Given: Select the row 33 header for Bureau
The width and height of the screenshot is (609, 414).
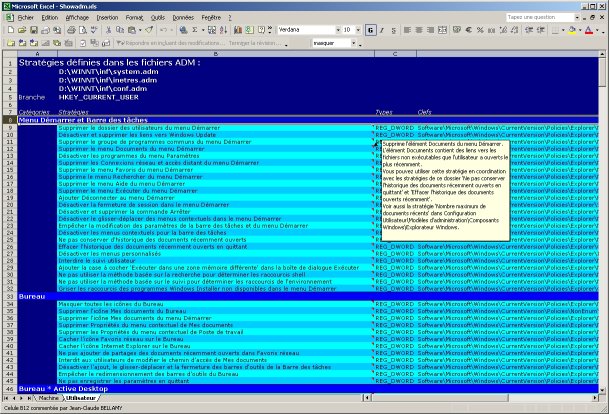Looking at the screenshot, I should click(x=10, y=296).
